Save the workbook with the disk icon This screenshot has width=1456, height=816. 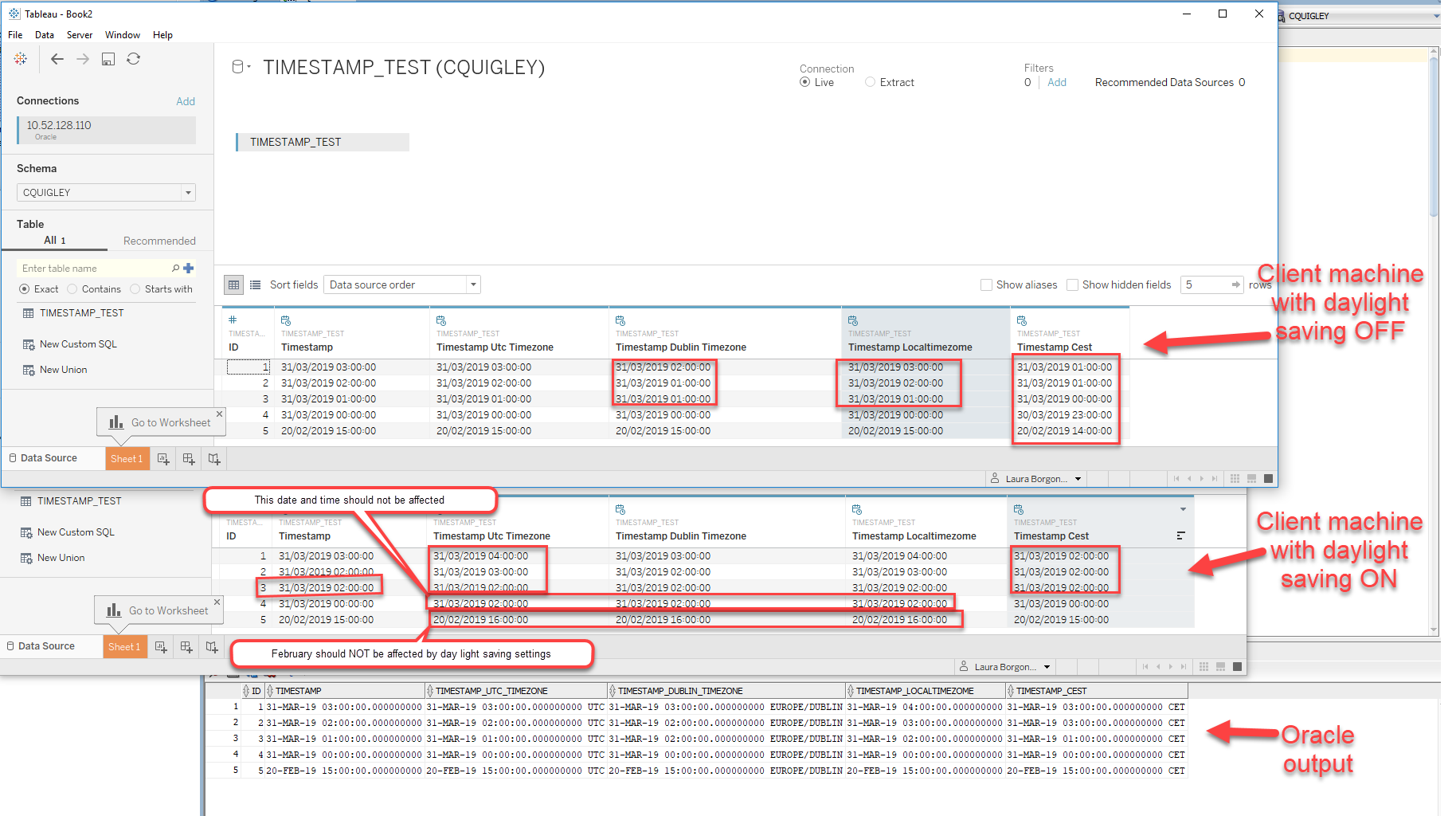108,59
